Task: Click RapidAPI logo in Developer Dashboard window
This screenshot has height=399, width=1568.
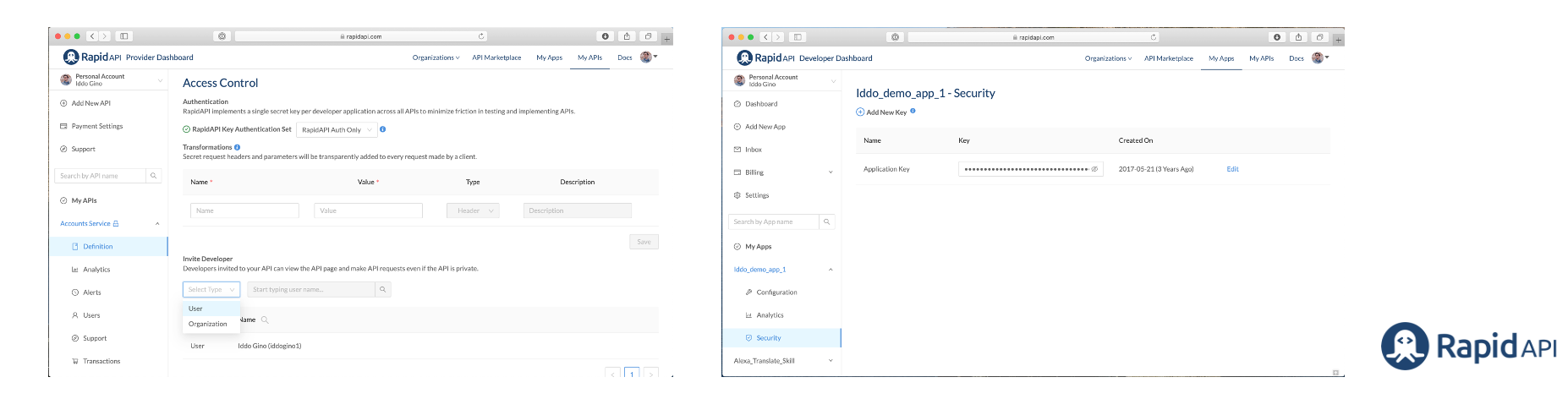Action: click(765, 57)
